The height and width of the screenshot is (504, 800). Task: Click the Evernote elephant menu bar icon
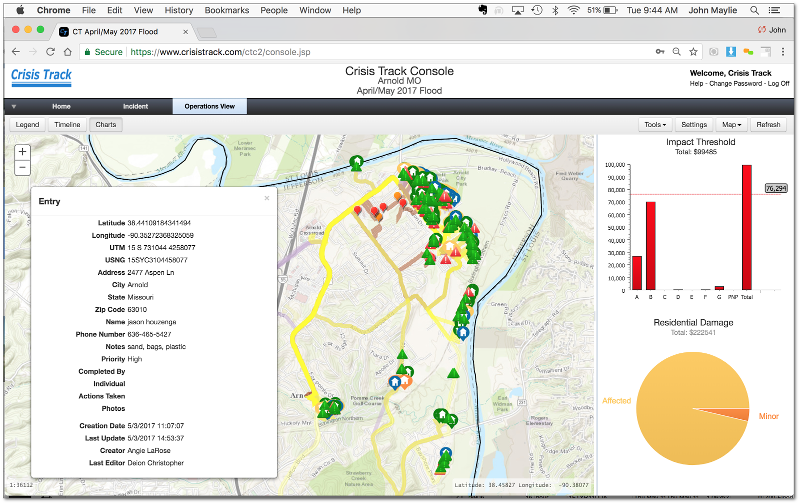[482, 10]
